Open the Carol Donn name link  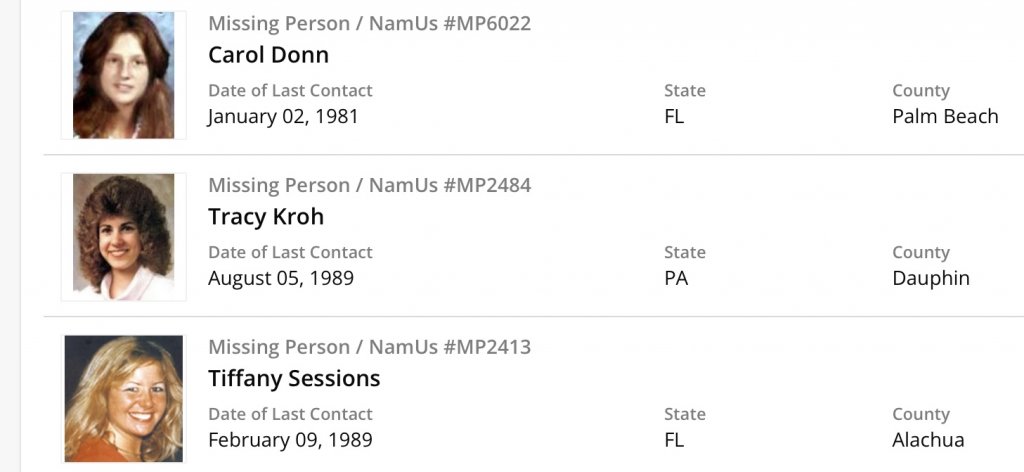pos(268,54)
